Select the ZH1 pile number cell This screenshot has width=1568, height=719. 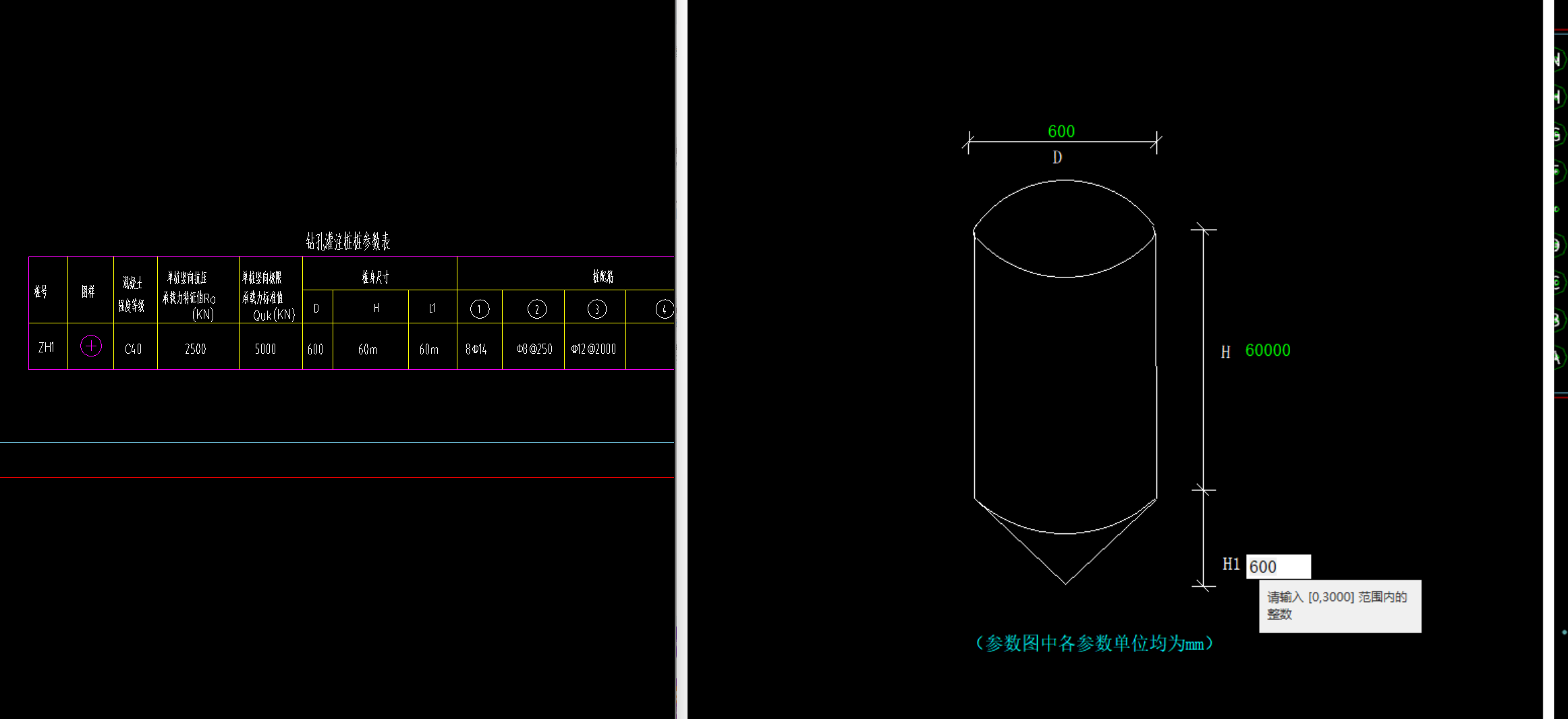(x=47, y=347)
